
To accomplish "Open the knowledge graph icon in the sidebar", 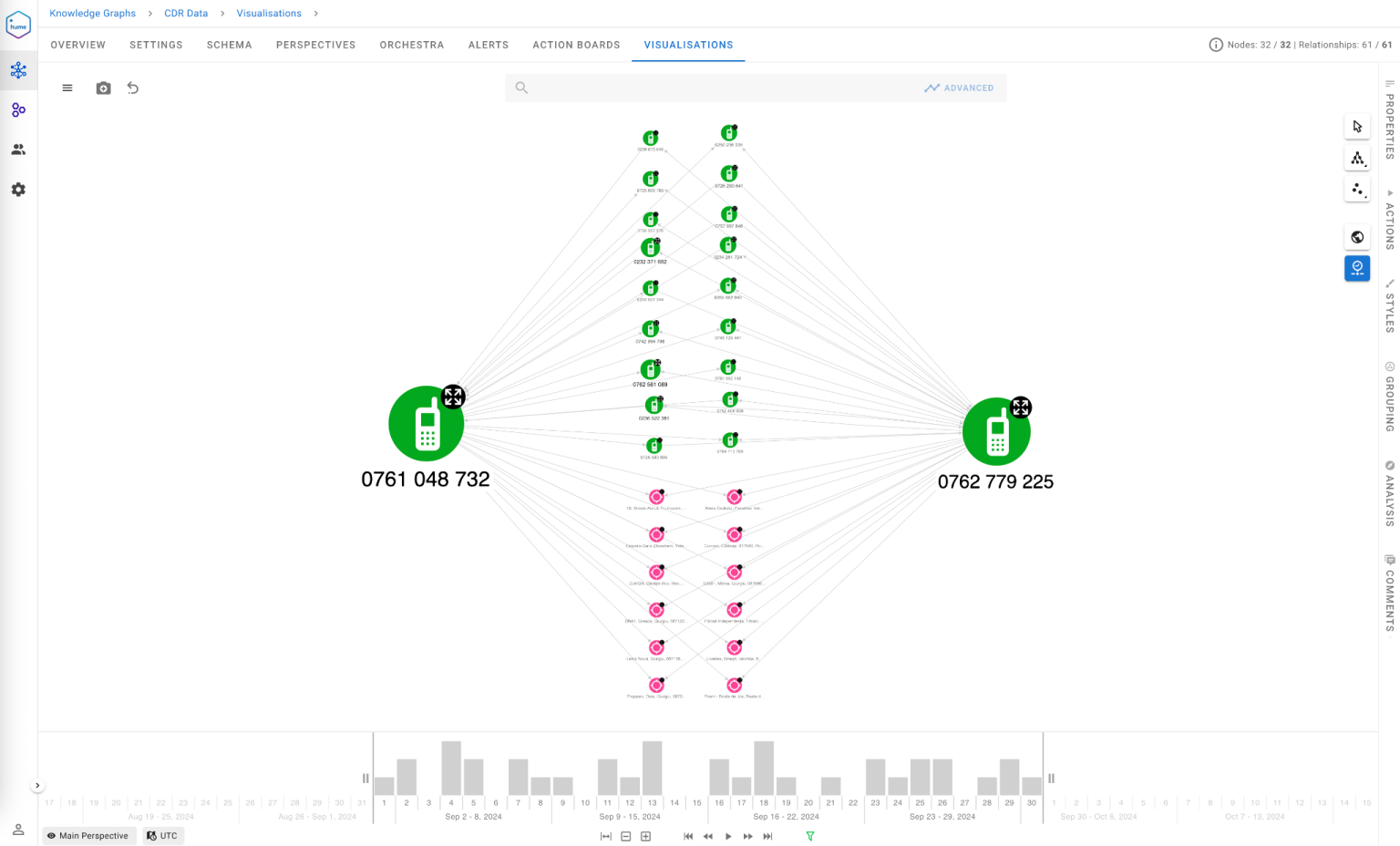I will tap(18, 69).
